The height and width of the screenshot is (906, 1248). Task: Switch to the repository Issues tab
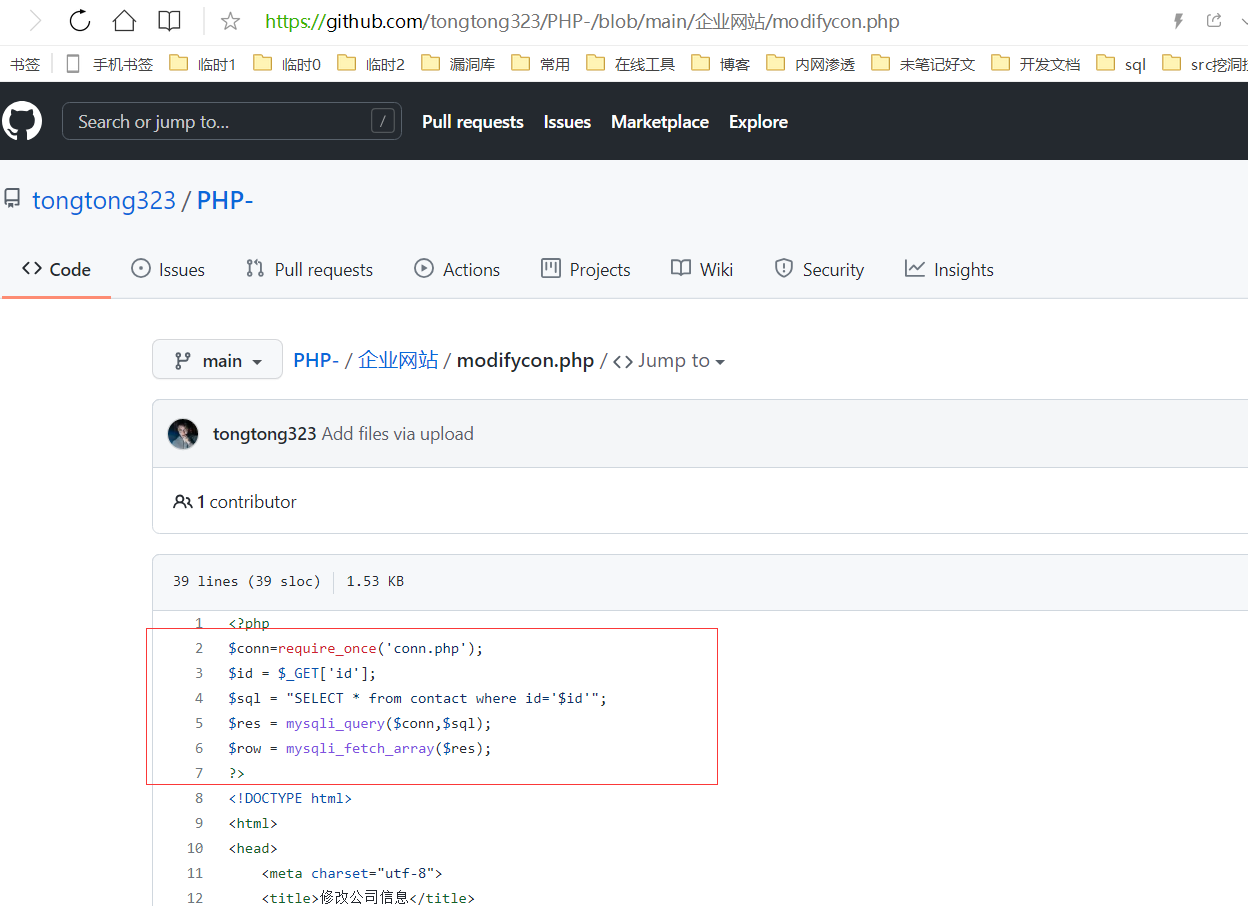pos(168,269)
